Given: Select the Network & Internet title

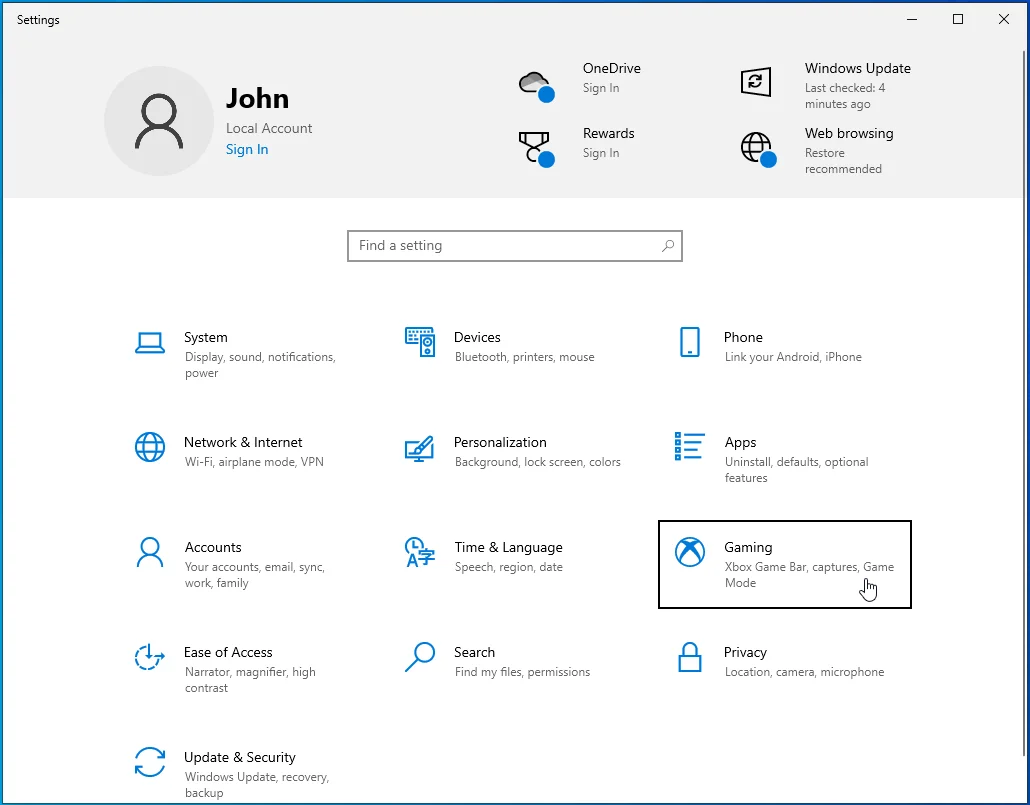Looking at the screenshot, I should tap(243, 442).
